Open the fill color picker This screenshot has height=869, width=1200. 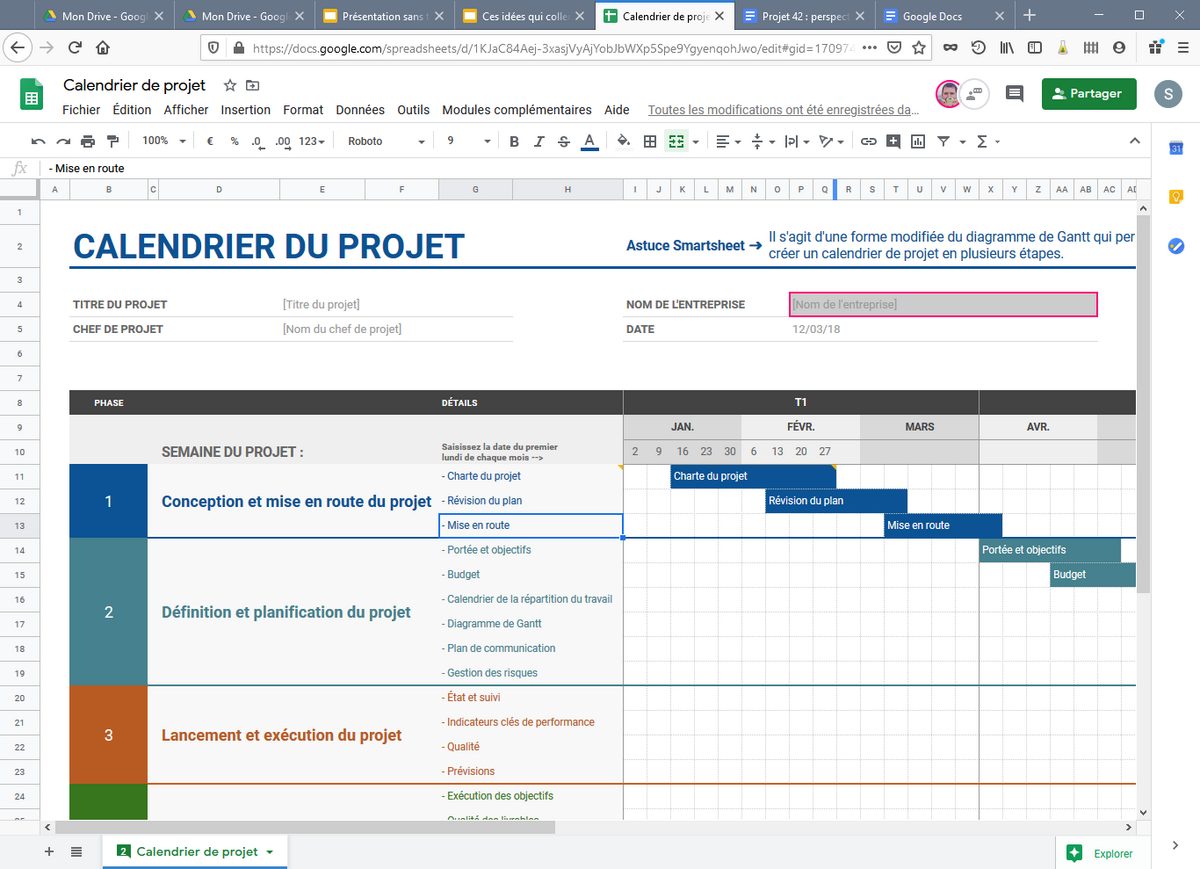pyautogui.click(x=624, y=141)
